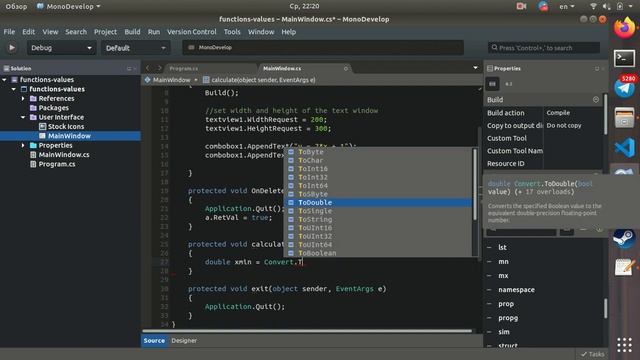Click the search field Press 'Control+,' to search
This screenshot has width=640, height=360.
(544, 48)
